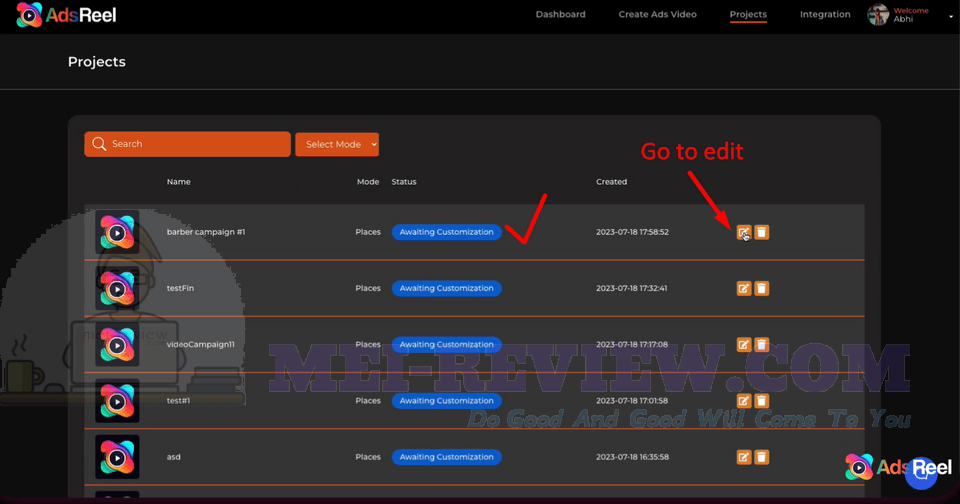Select the barber campaign #1 name
Image resolution: width=960 pixels, height=504 pixels.
pos(206,232)
